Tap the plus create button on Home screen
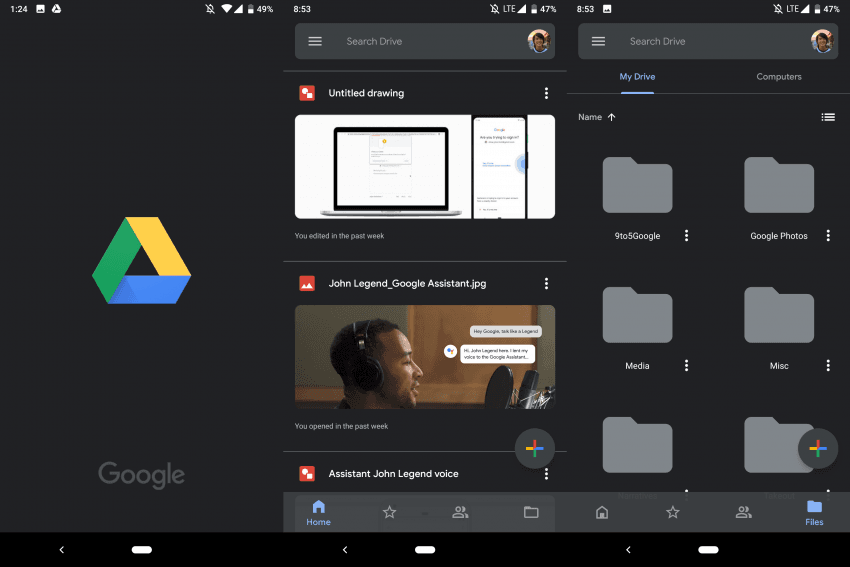This screenshot has height=567, width=850. (x=535, y=448)
